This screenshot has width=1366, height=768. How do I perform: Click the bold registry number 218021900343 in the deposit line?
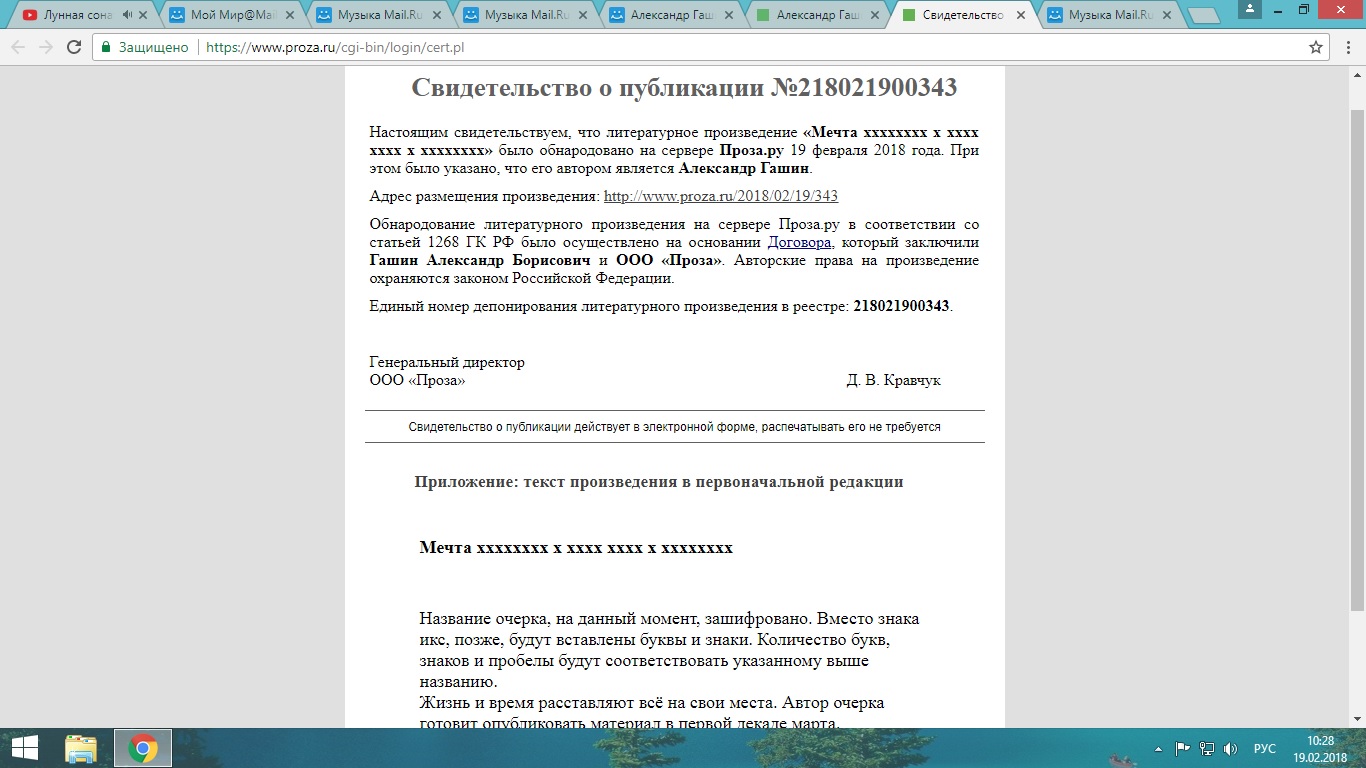point(901,306)
